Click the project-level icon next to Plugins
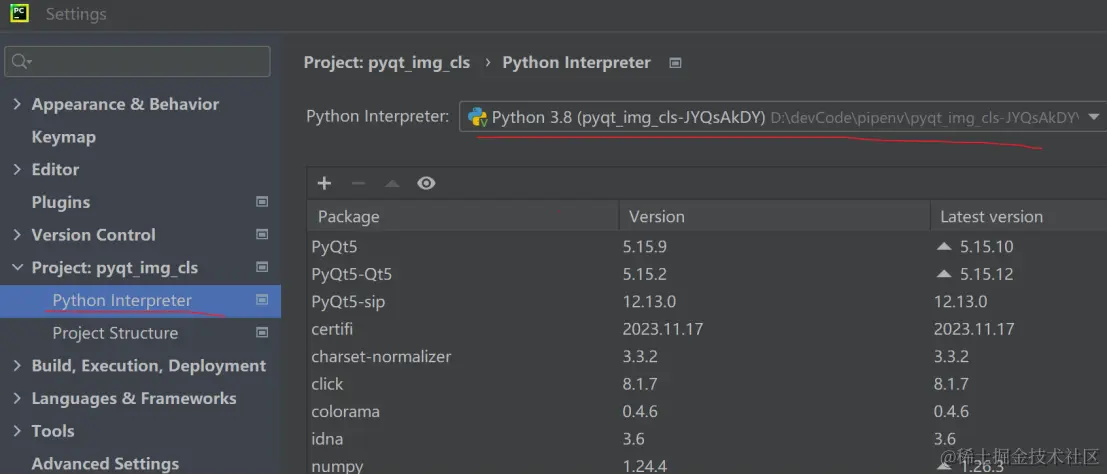Image resolution: width=1108 pixels, height=475 pixels. (262, 202)
